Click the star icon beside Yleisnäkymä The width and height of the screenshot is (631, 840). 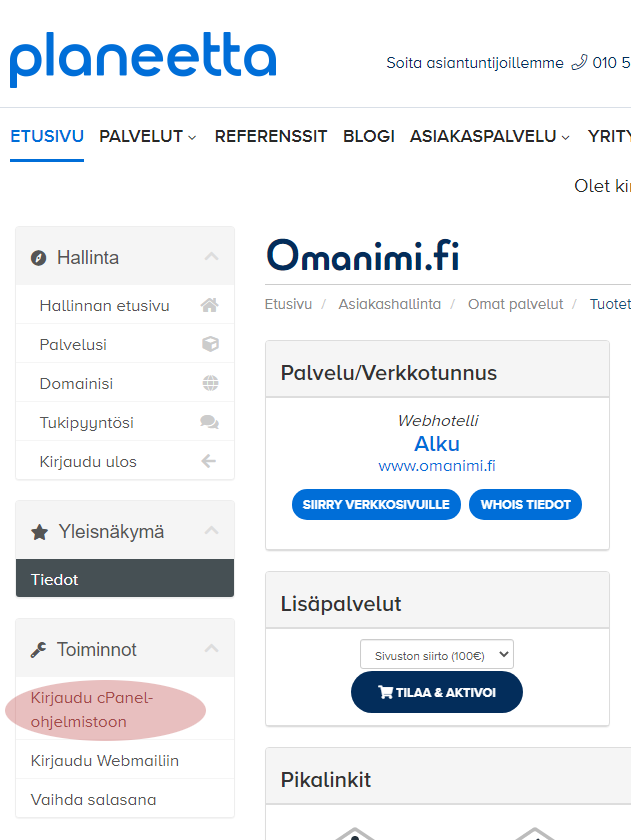(x=39, y=532)
